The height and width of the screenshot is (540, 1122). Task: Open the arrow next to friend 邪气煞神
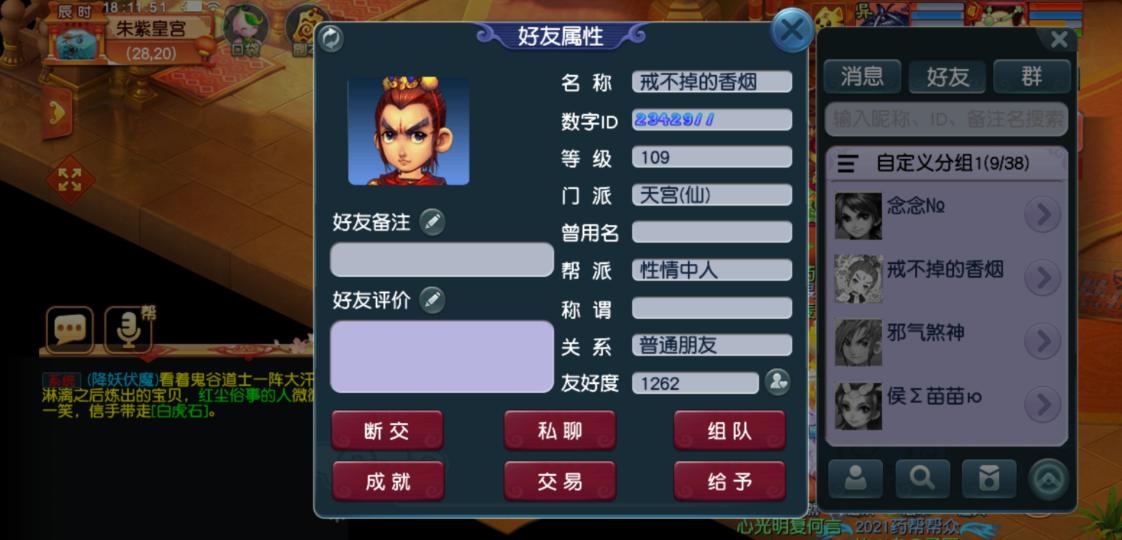(x=1043, y=341)
